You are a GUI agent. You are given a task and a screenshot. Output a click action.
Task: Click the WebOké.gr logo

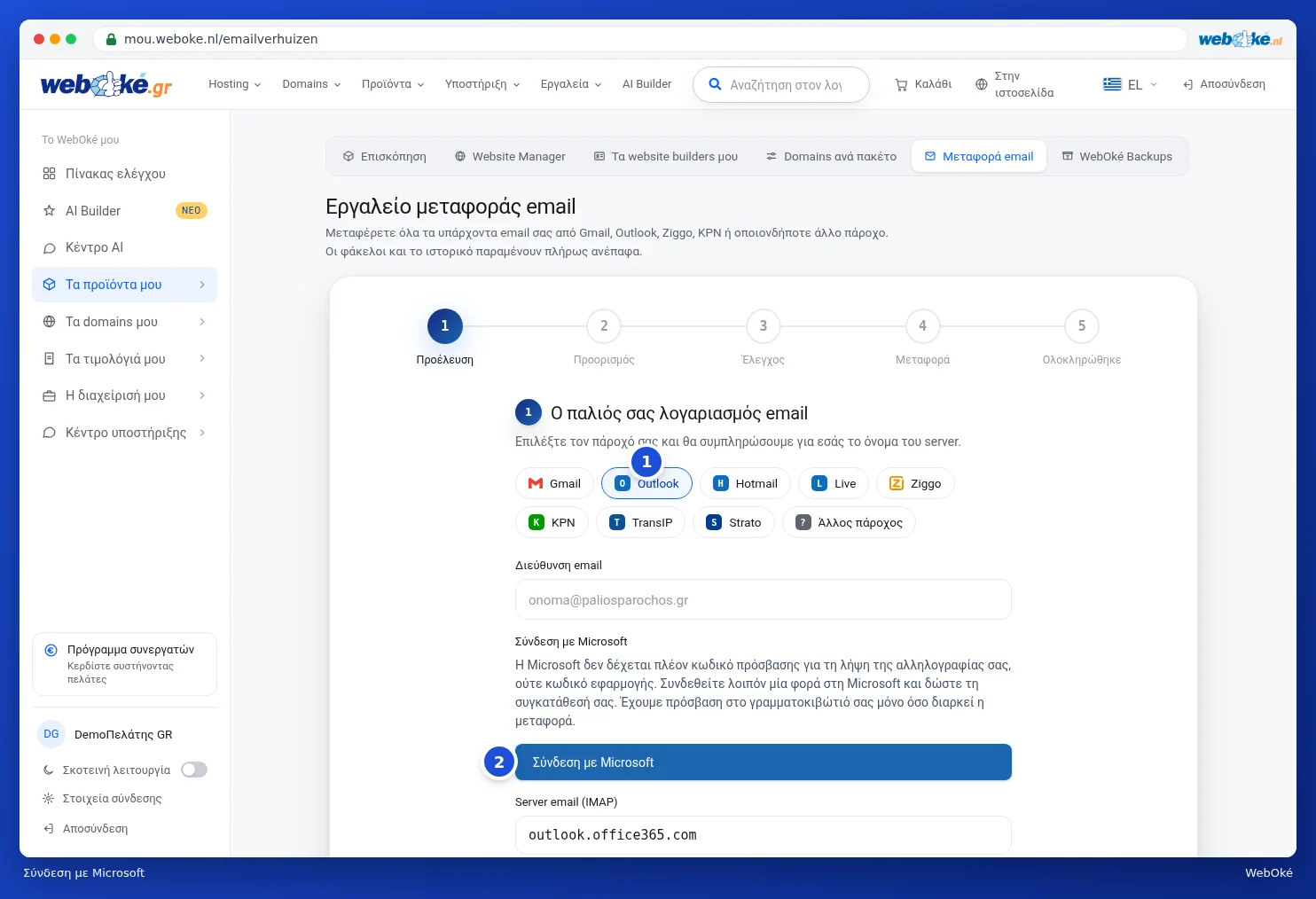click(106, 84)
